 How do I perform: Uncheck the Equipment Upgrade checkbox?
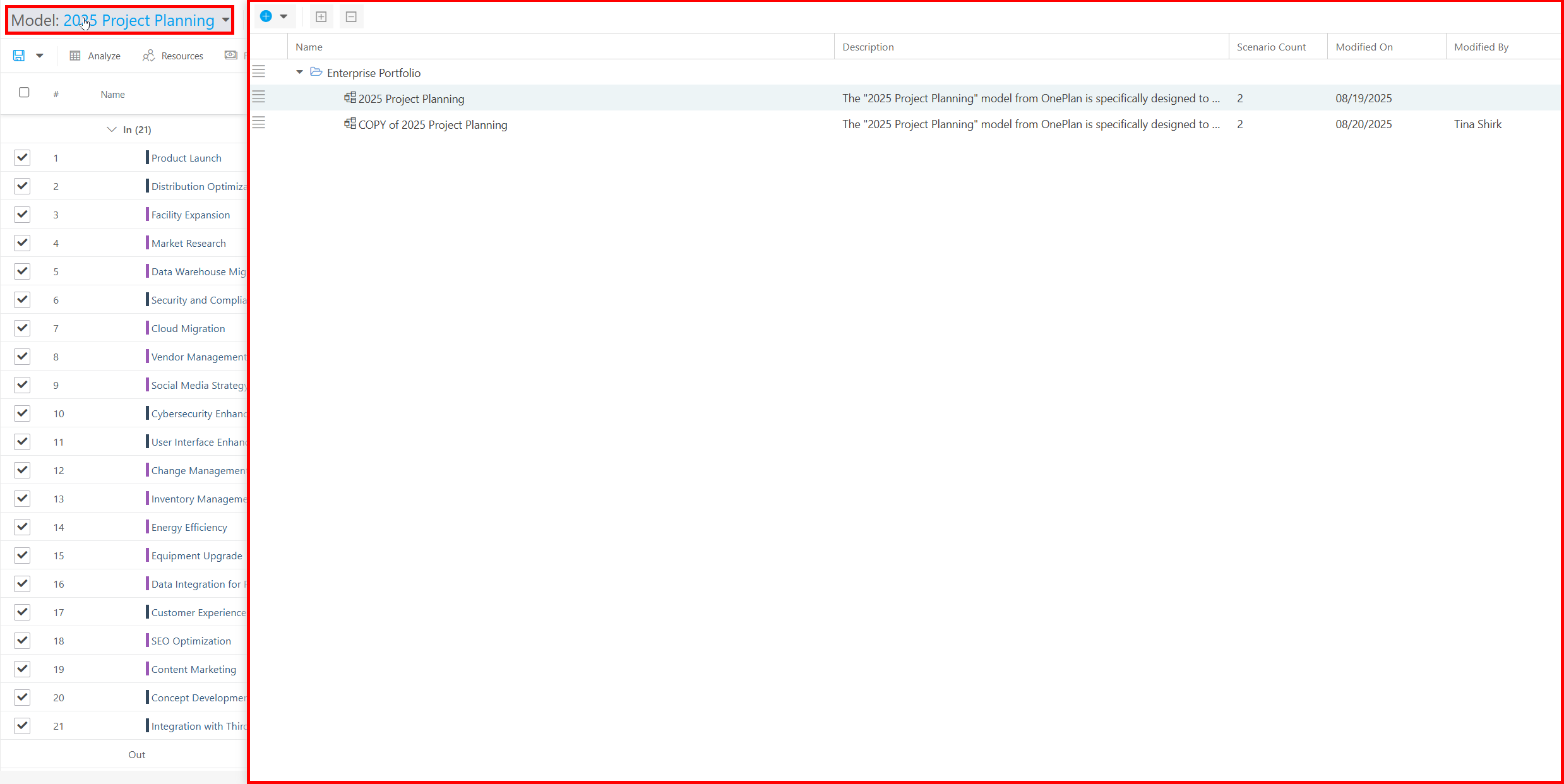click(x=22, y=555)
